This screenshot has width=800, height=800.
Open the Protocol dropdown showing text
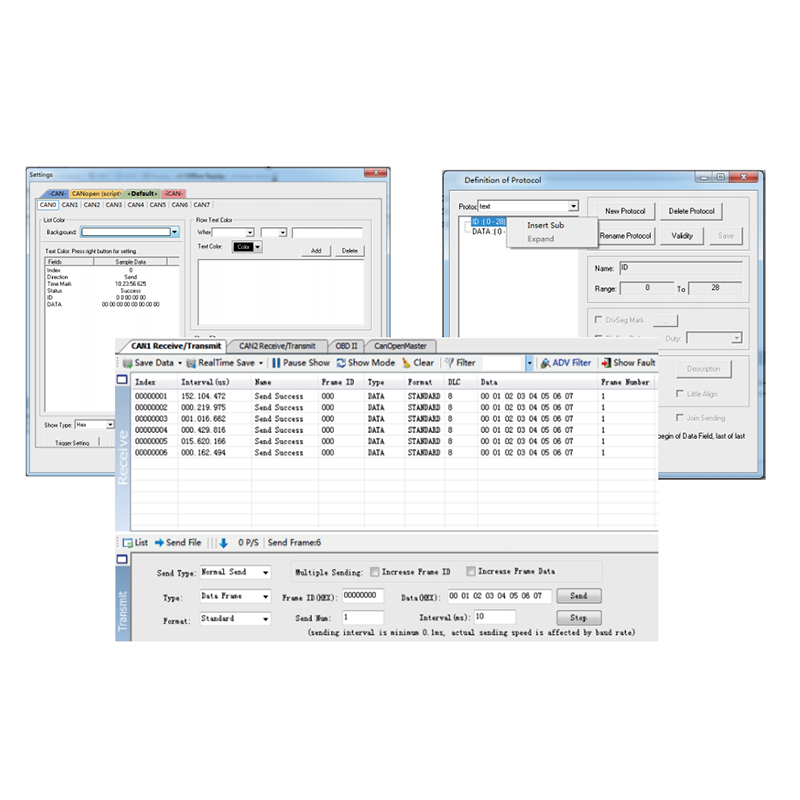(x=575, y=206)
